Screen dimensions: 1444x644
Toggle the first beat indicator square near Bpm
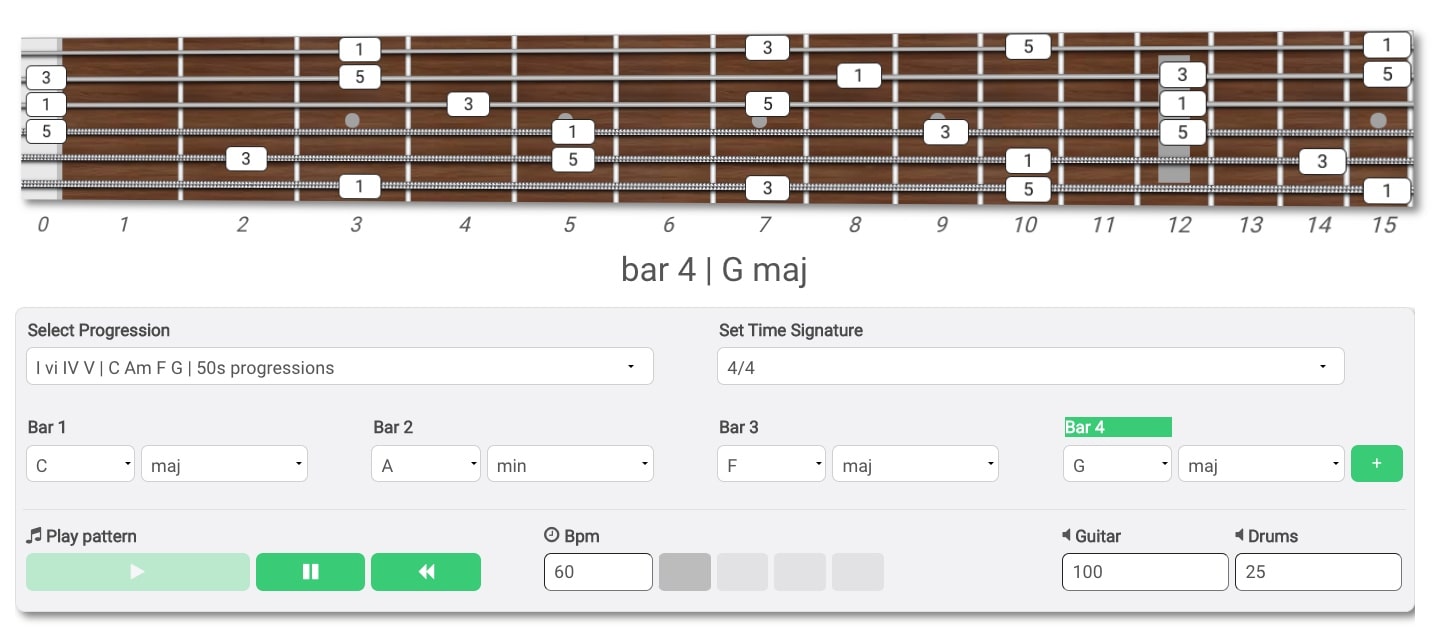(x=684, y=571)
